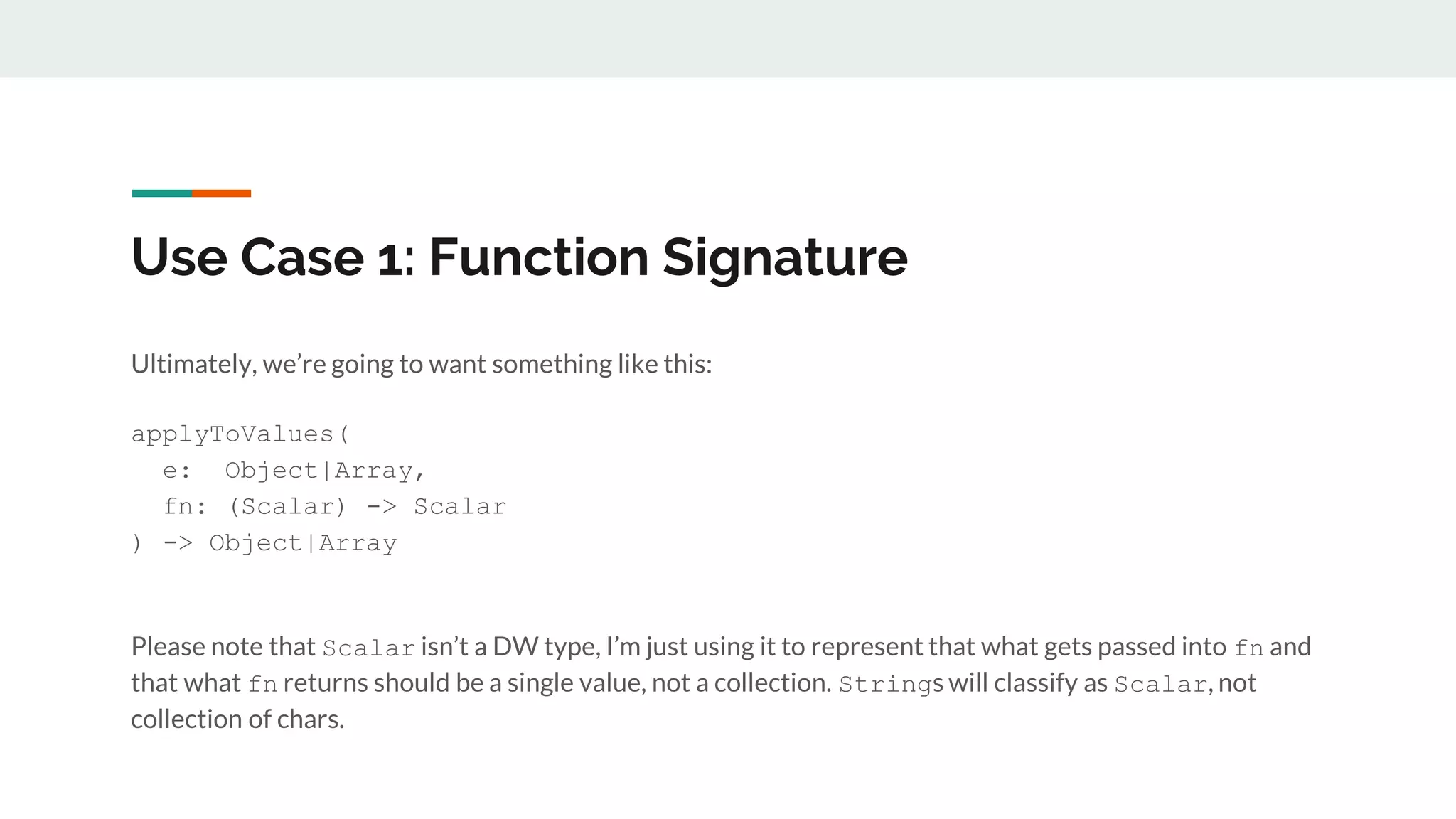Click the 'fn' code word before 'returns'
The image size is (1456, 819).
[262, 685]
